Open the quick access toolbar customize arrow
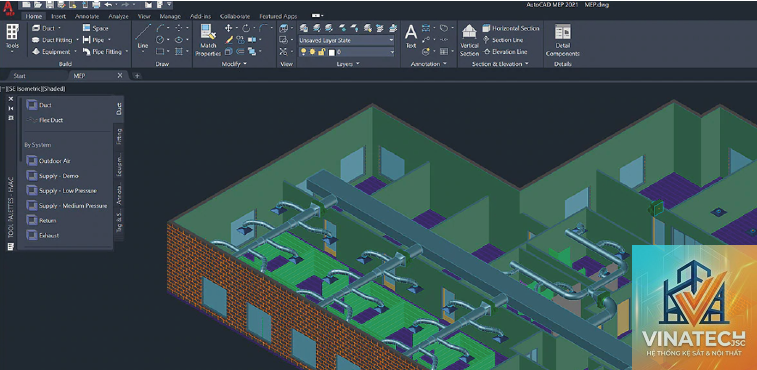 [x=169, y=5]
